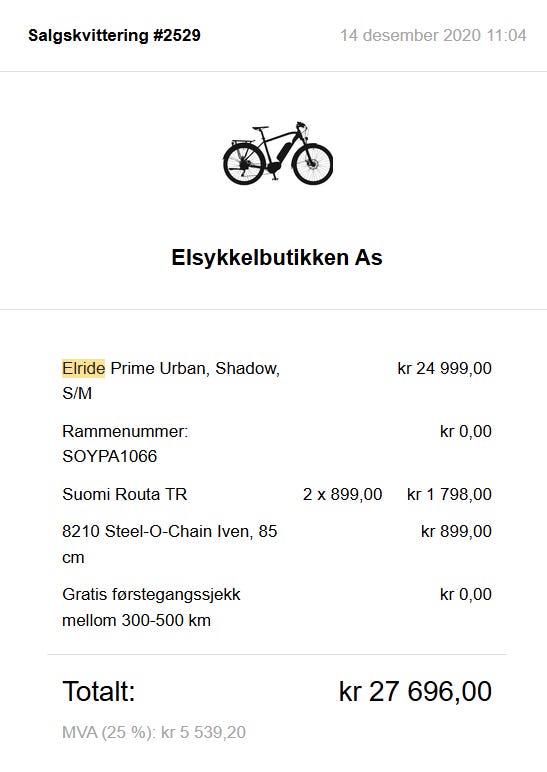Screen dimensions: 547x772
Task: Click the chain lock price kr 899,00
Action: pos(456,532)
